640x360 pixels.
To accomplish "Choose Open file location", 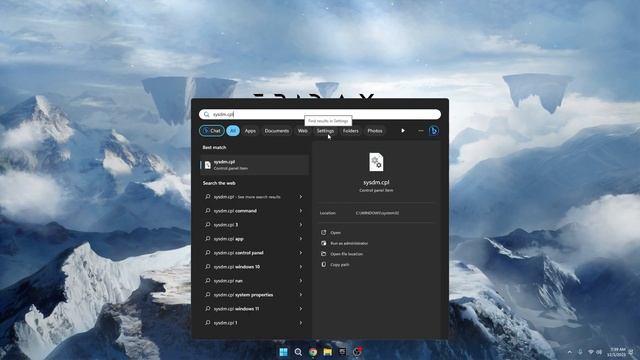I will (x=347, y=254).
